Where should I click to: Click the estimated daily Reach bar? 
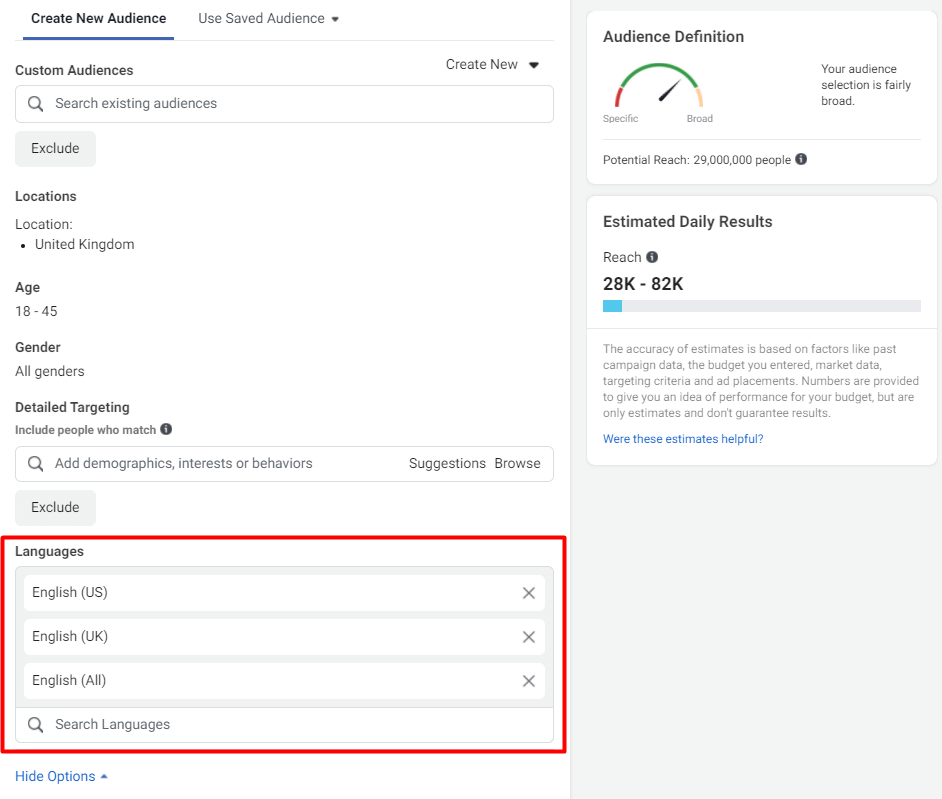[x=761, y=306]
